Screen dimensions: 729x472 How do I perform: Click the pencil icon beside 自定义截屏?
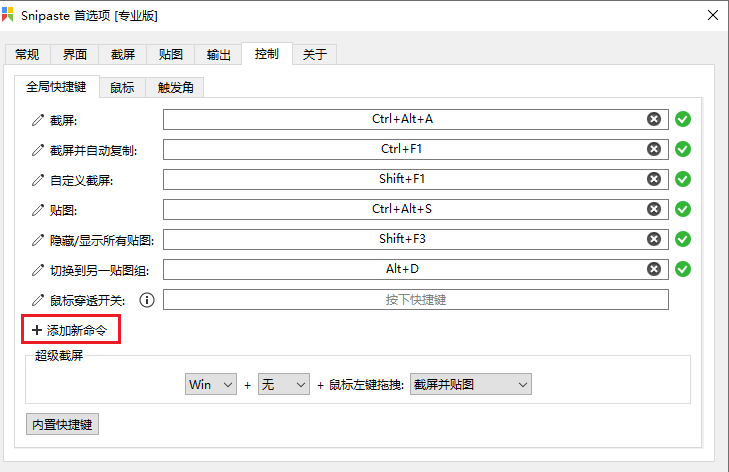(x=38, y=180)
